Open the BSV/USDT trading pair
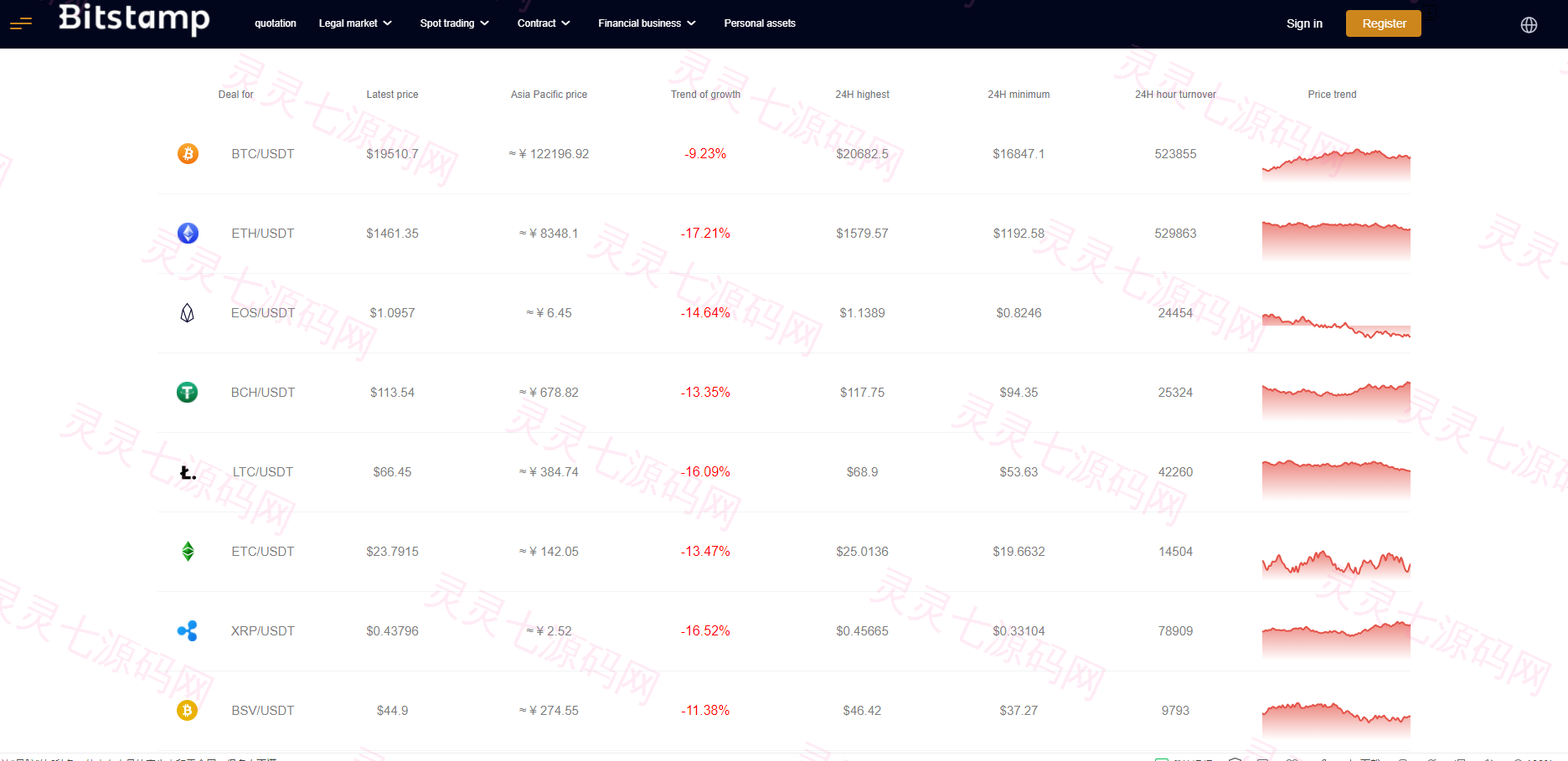Image resolution: width=1568 pixels, height=761 pixels. tap(263, 711)
